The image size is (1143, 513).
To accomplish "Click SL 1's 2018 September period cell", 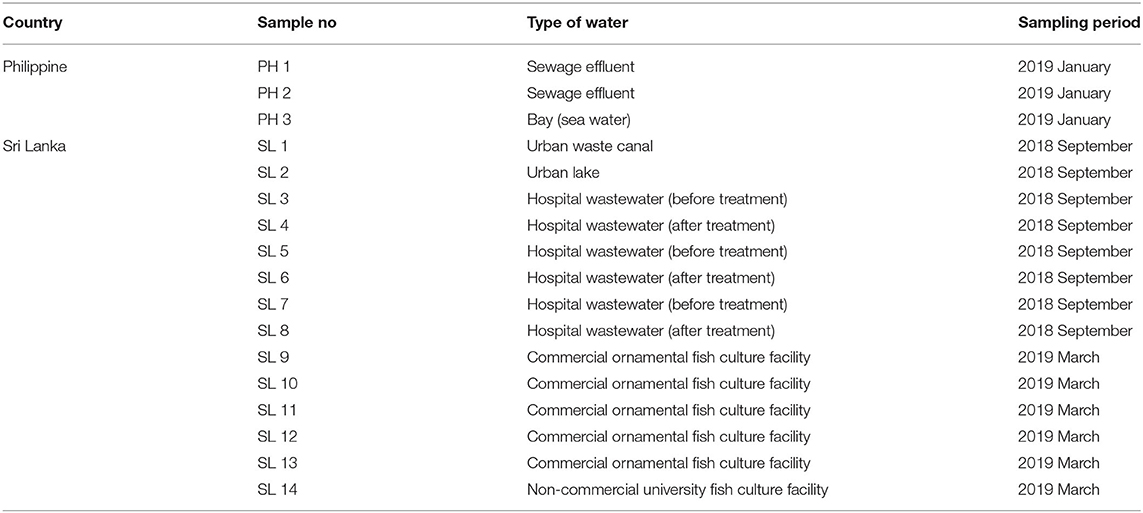I will tap(1075, 146).
